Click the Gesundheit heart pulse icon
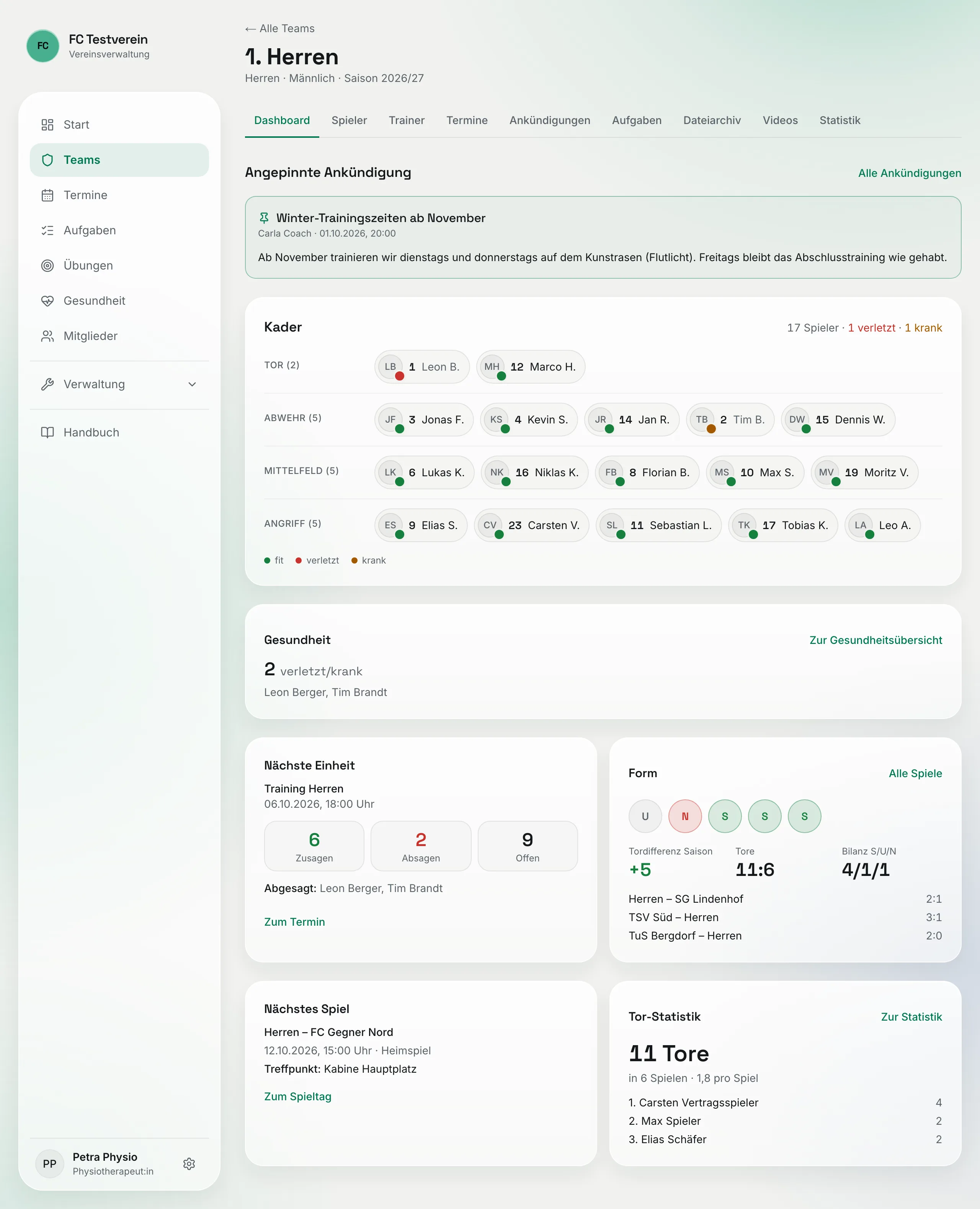The width and height of the screenshot is (980, 1209). pyautogui.click(x=47, y=301)
